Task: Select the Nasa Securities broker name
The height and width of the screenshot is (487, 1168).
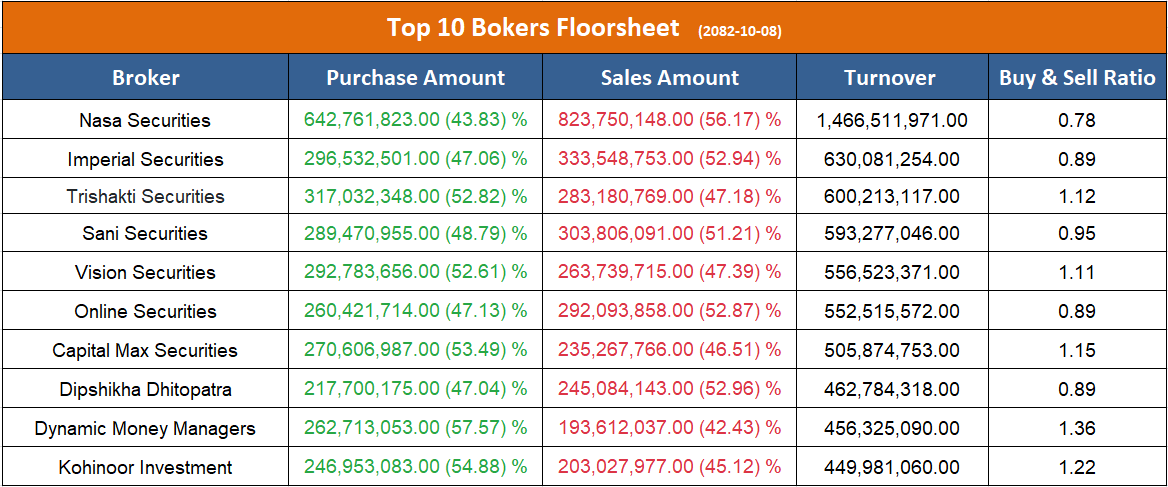Action: (x=145, y=121)
